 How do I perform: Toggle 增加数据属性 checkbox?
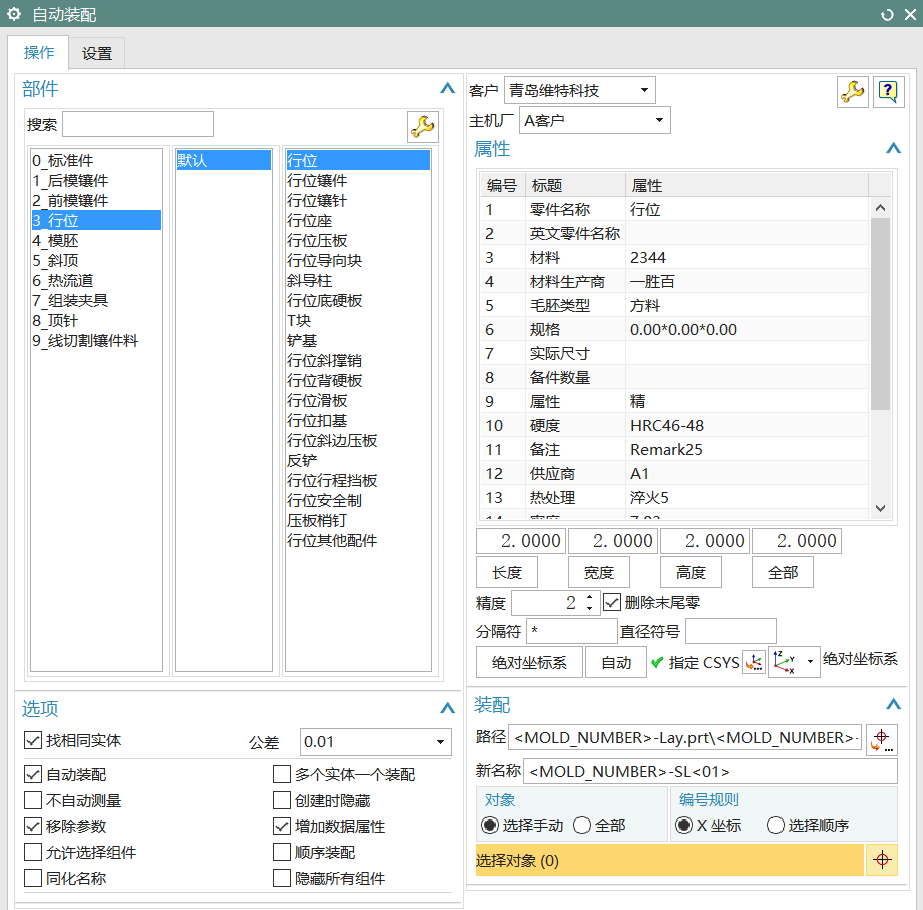282,826
